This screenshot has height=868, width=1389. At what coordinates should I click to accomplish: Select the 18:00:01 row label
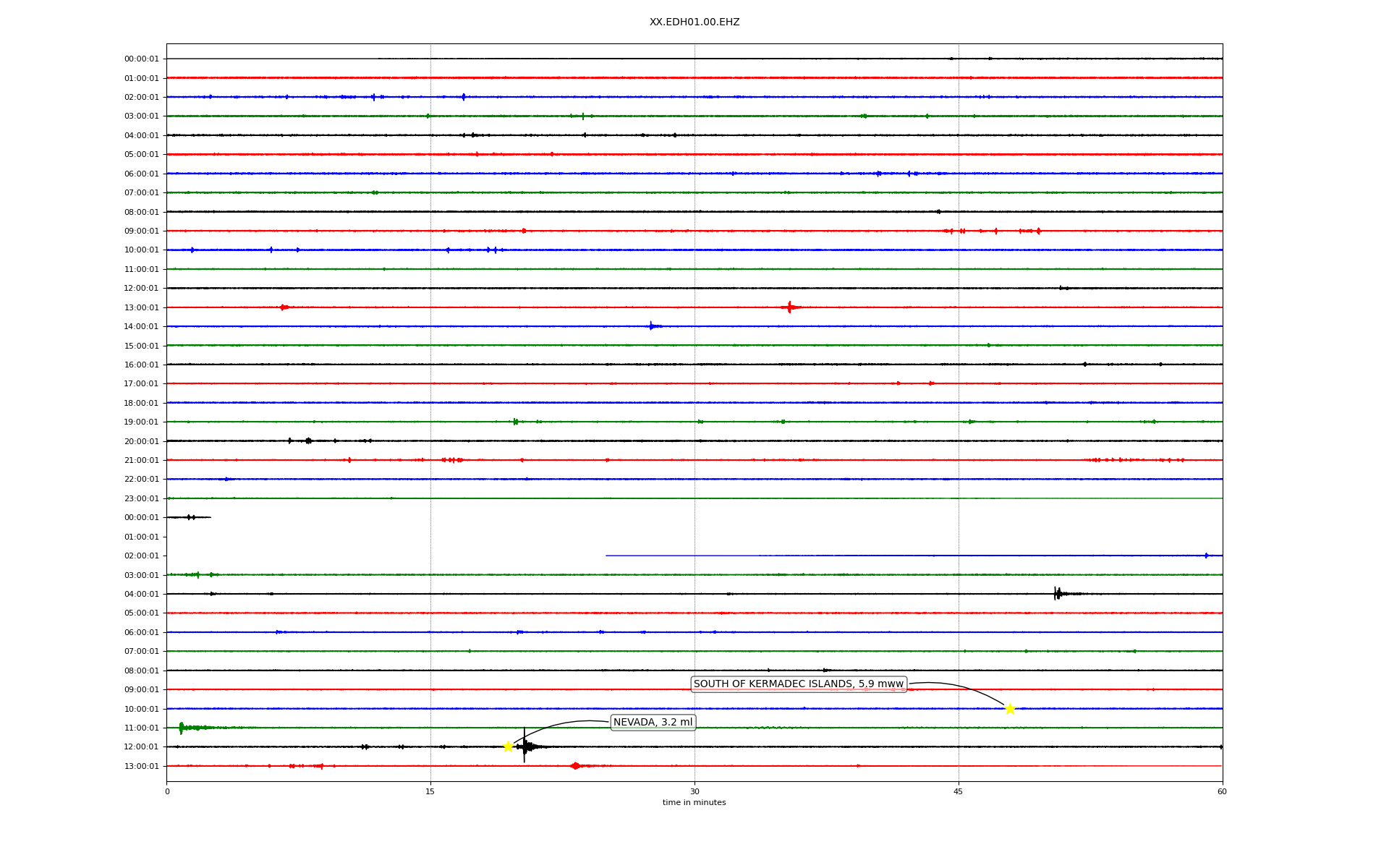point(141,404)
